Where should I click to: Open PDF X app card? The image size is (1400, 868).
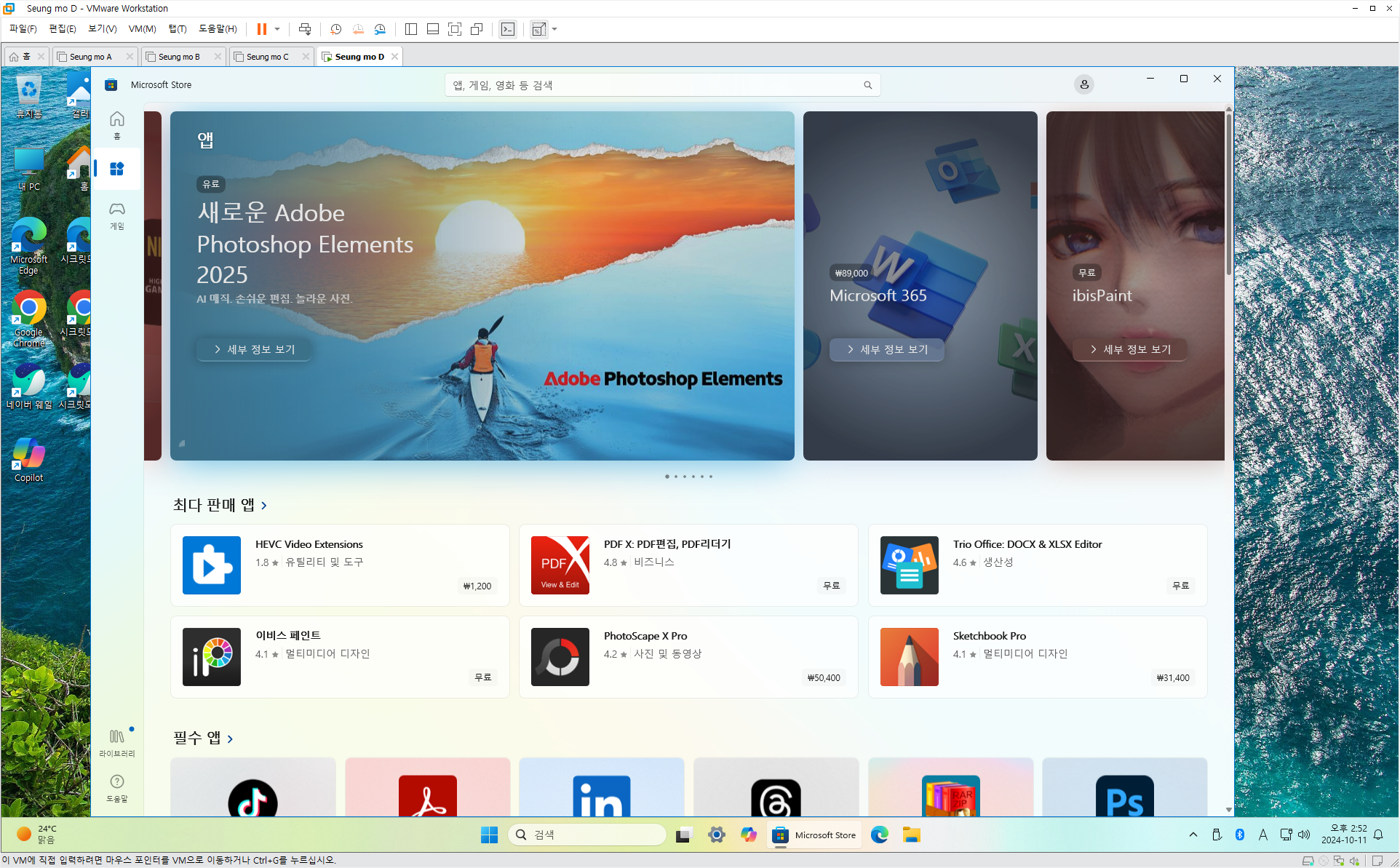click(688, 565)
